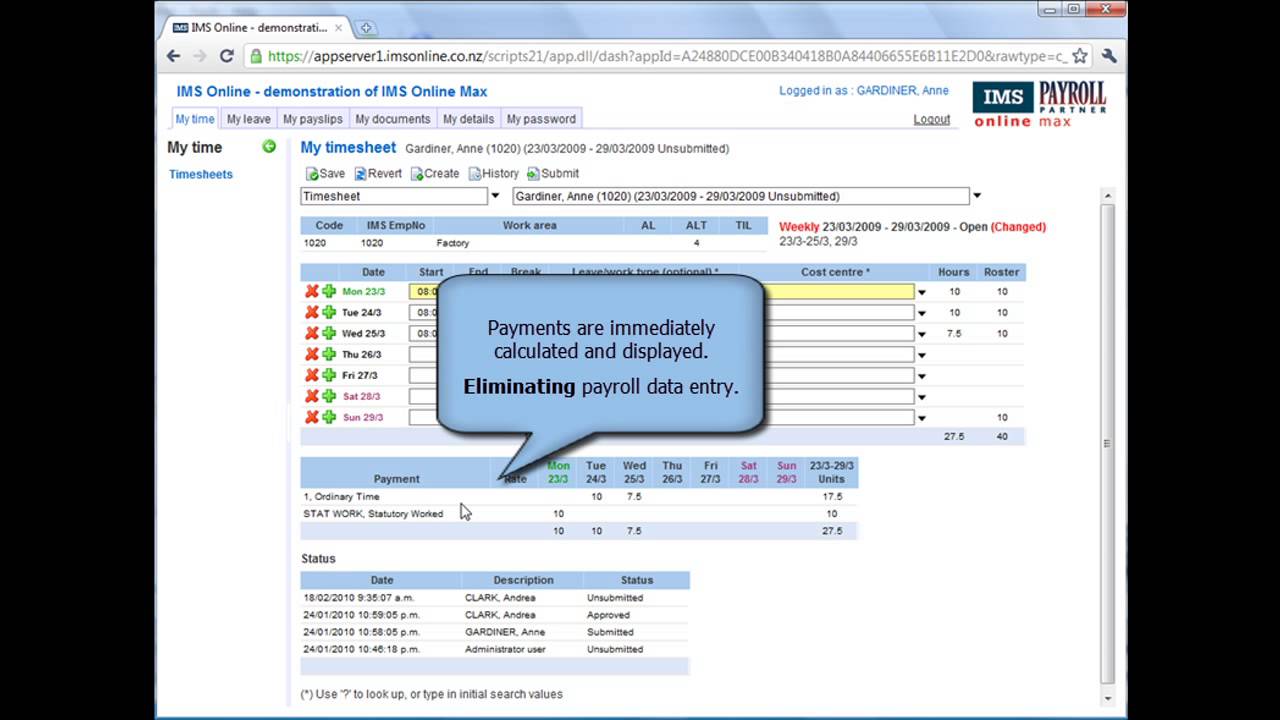This screenshot has width=1280, height=720.
Task: Add a row for Thu 26/3
Action: pyautogui.click(x=329, y=354)
